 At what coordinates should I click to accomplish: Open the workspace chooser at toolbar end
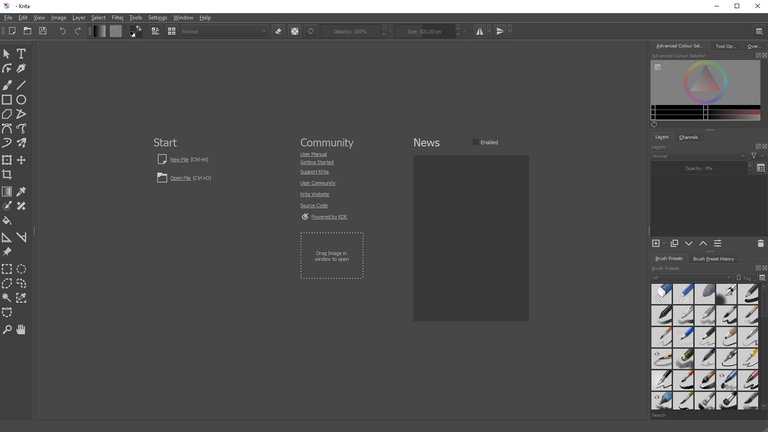coord(759,31)
